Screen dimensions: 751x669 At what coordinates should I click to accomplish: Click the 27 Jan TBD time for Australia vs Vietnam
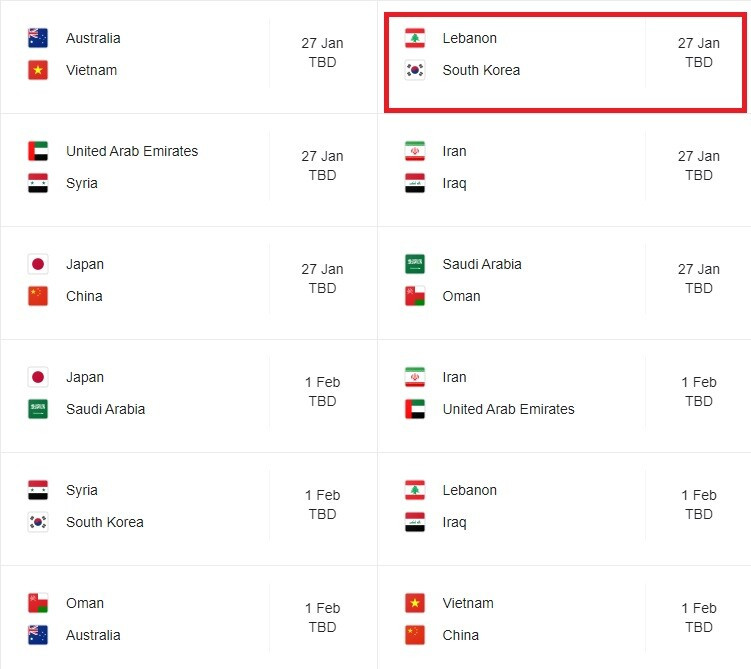322,53
